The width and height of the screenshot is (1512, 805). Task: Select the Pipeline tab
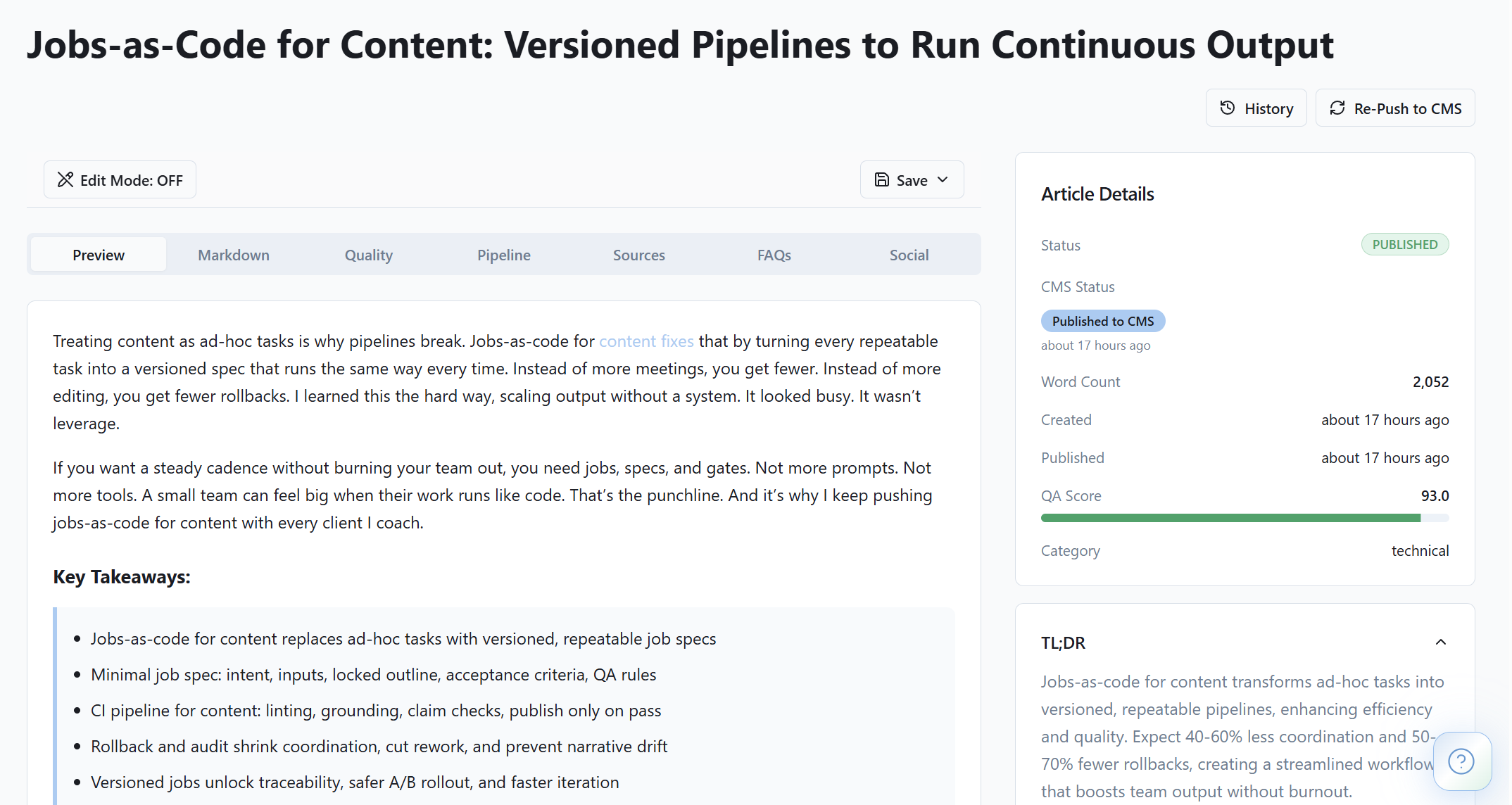click(503, 255)
